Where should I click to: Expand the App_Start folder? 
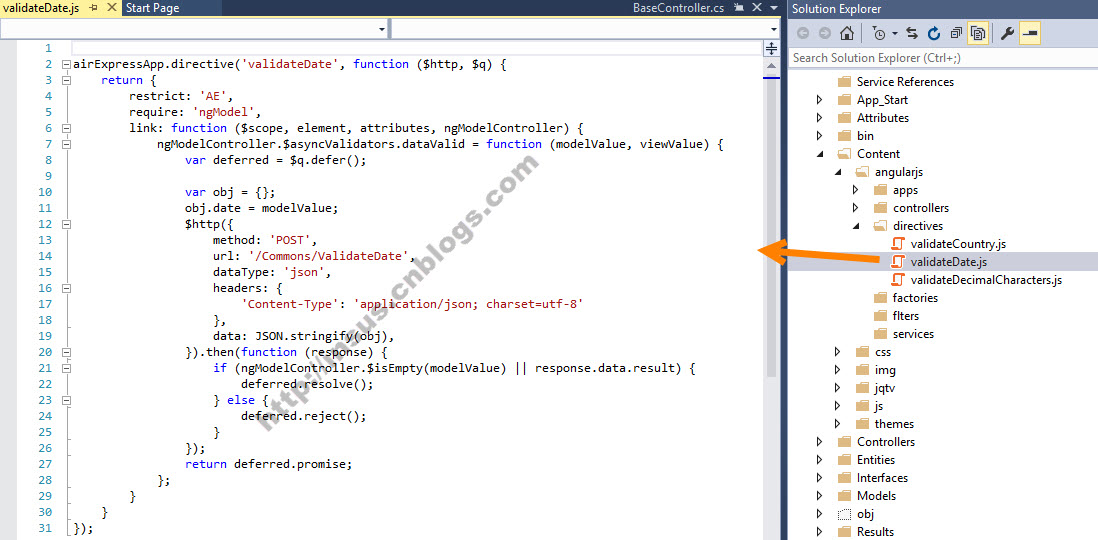point(819,99)
